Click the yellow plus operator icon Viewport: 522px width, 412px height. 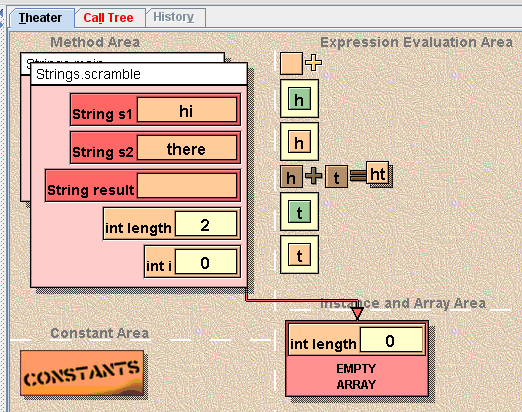314,63
